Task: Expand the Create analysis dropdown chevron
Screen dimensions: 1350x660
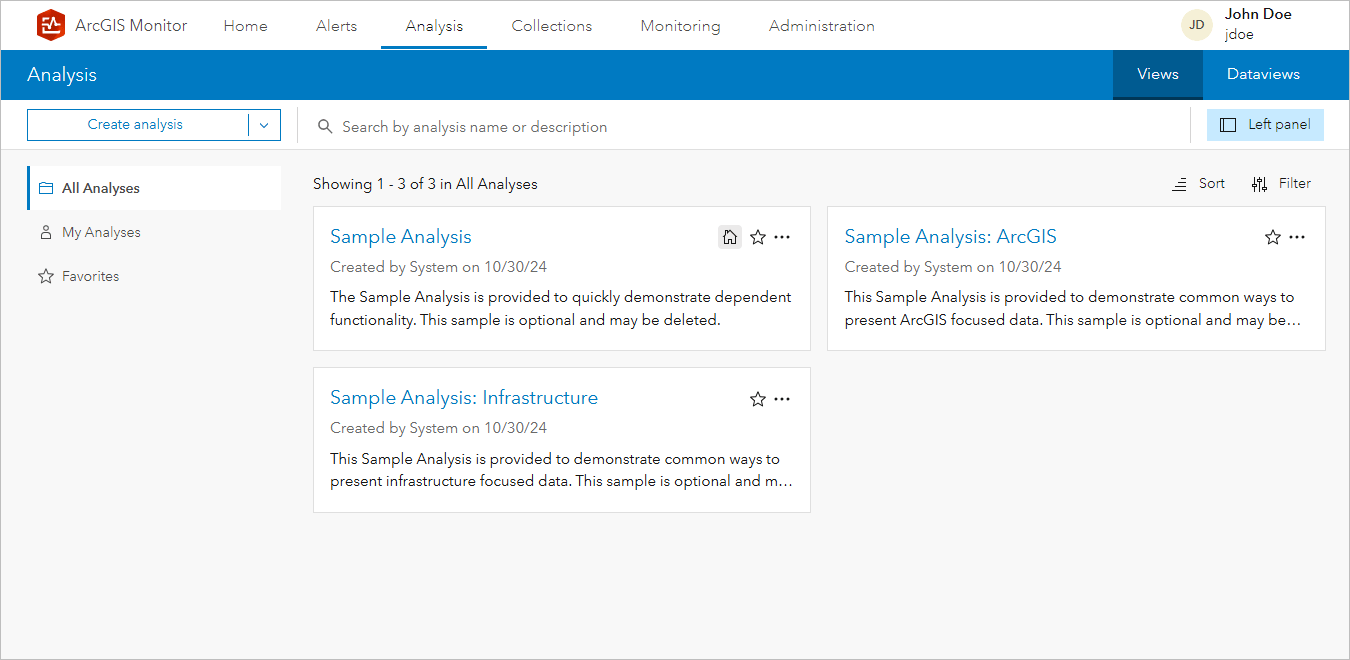Action: [x=263, y=124]
